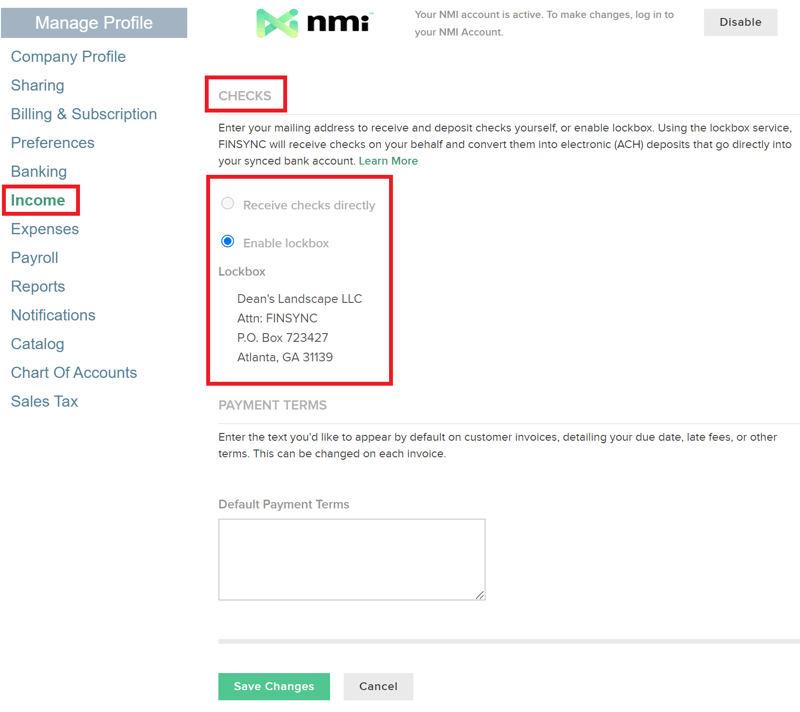Cancel the current edits

click(x=378, y=686)
